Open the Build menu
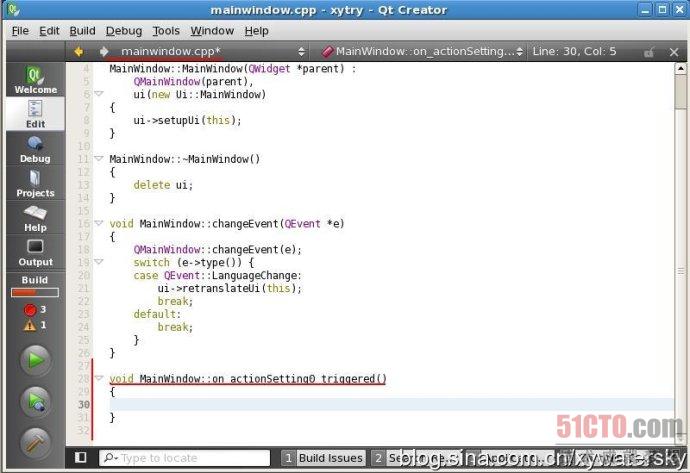Image resolution: width=690 pixels, height=473 pixels. click(x=82, y=31)
